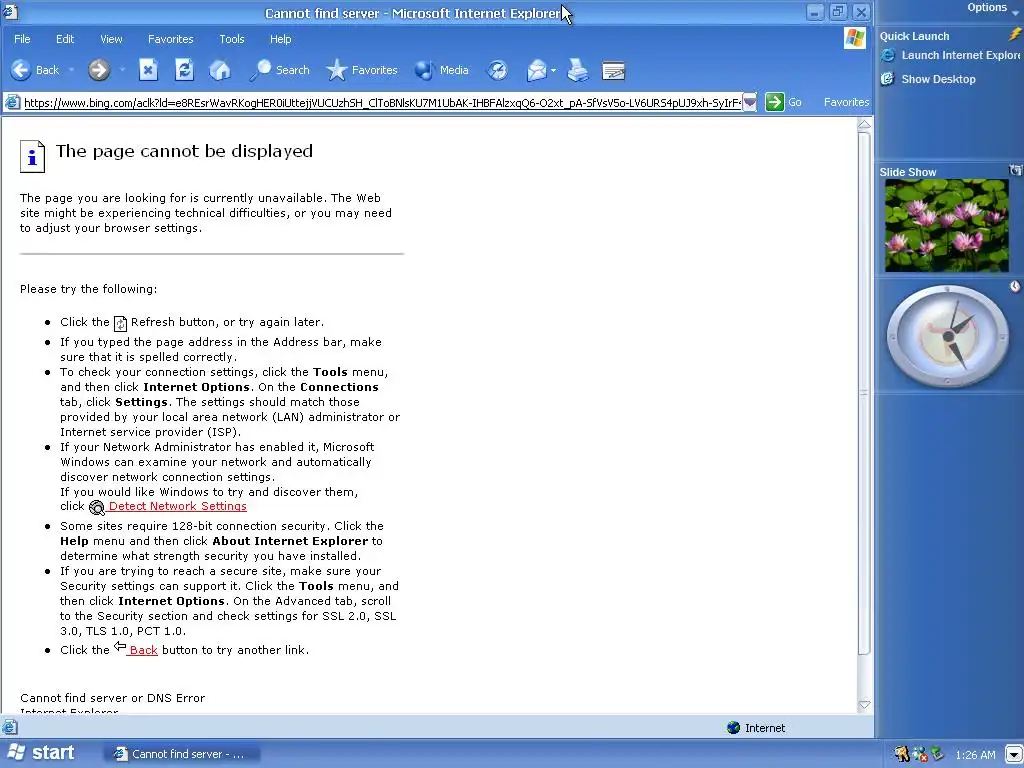Open the File menu
Screen dimensions: 1024x768
pos(22,39)
